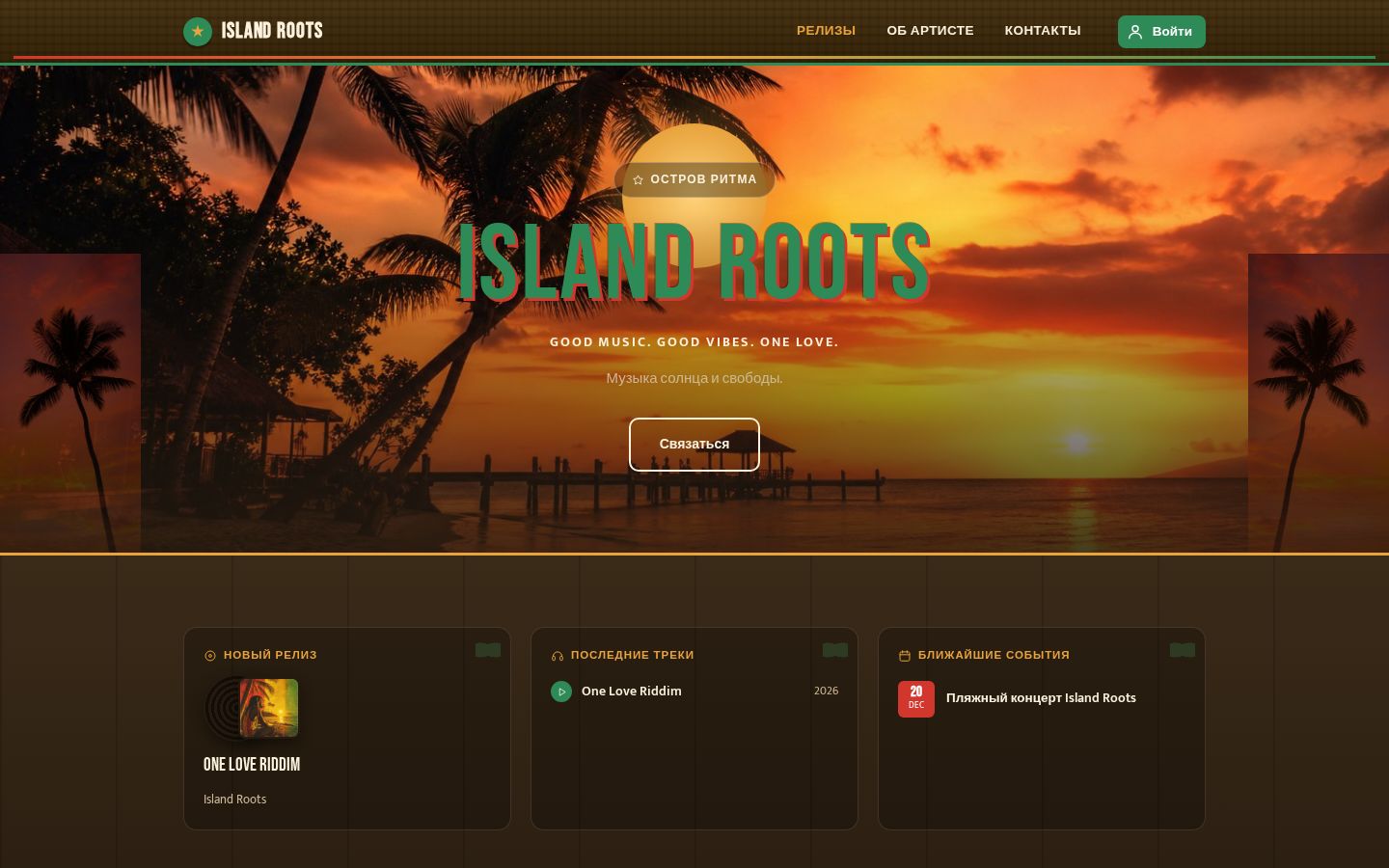Screen dimensions: 1389x868
Task: Click the star logo icon in header
Action: (198, 32)
